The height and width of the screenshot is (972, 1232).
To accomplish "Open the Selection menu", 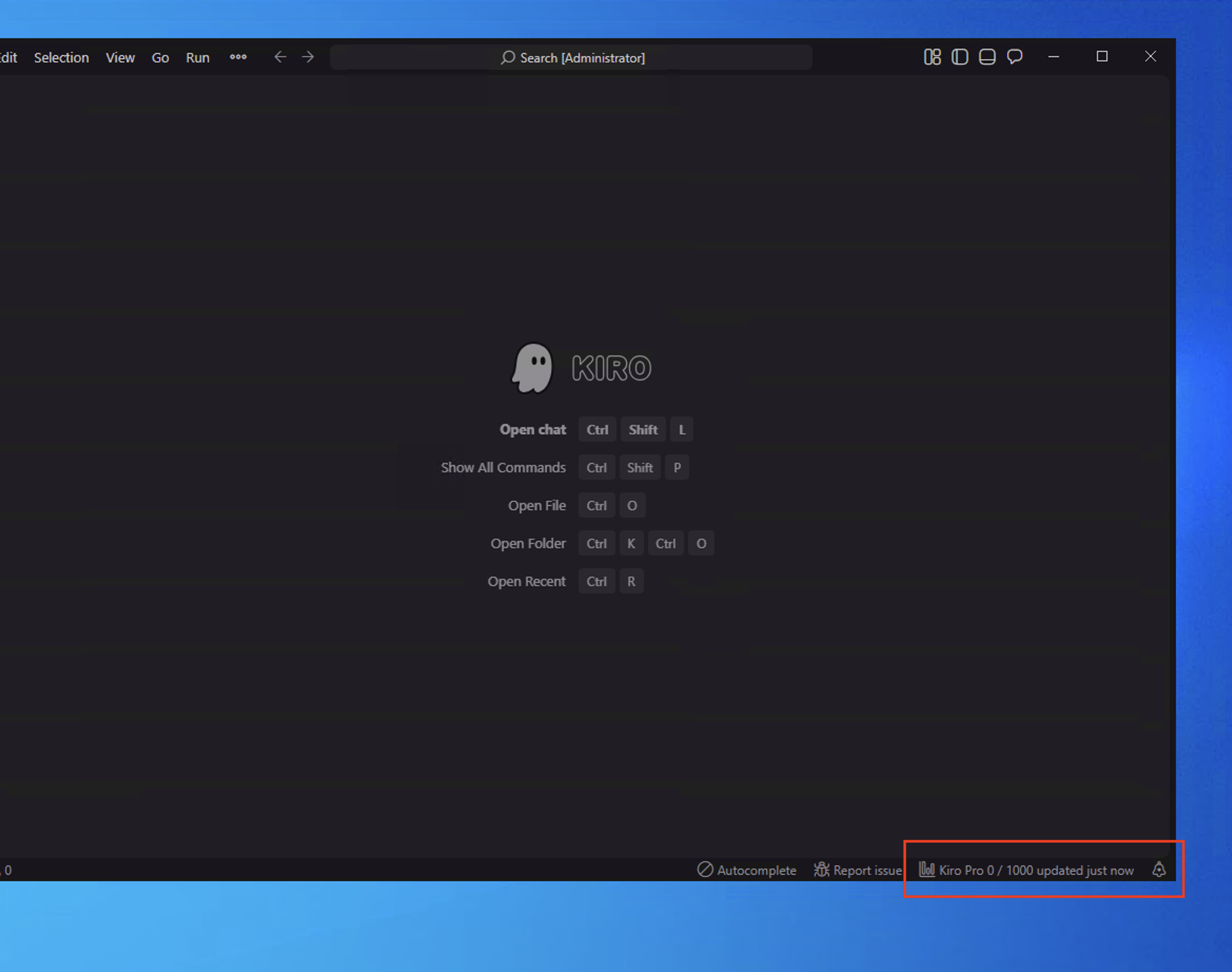I will 62,57.
